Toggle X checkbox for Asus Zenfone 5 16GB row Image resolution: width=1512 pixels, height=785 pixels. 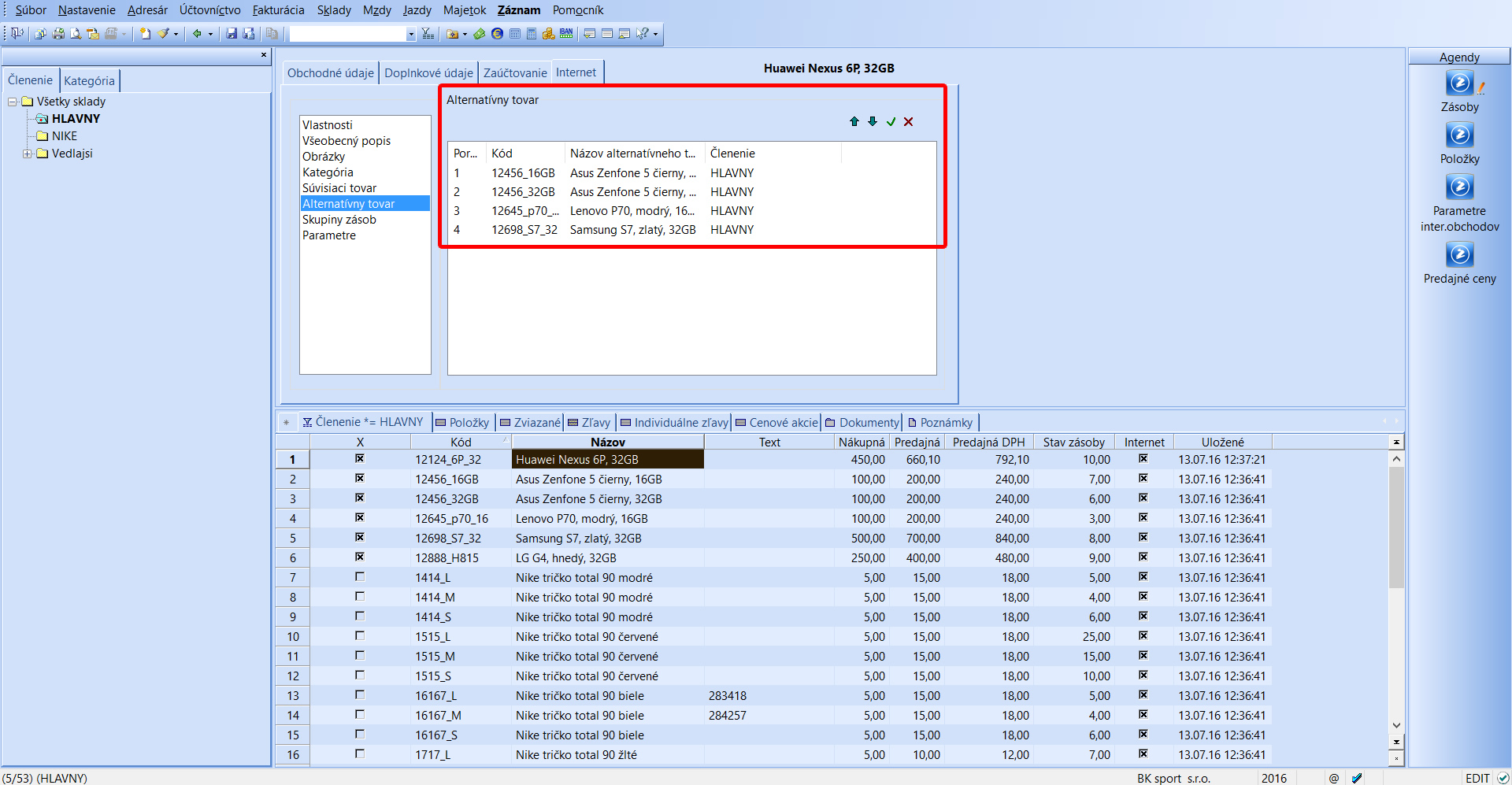pyautogui.click(x=360, y=478)
